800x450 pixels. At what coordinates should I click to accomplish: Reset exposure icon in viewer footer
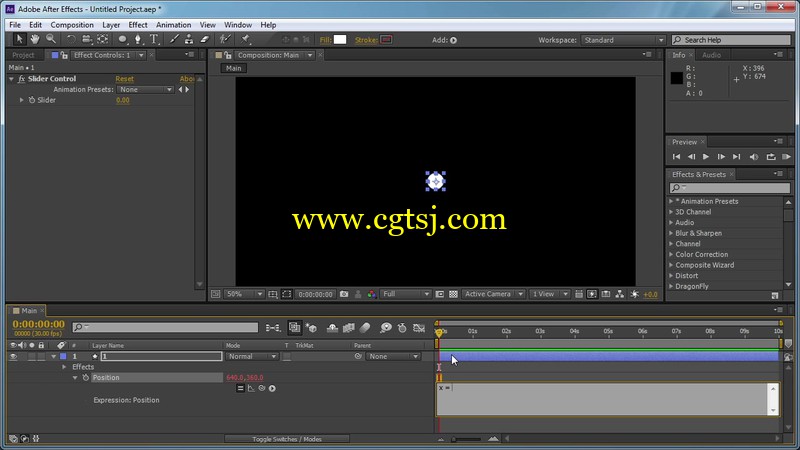tap(635, 294)
